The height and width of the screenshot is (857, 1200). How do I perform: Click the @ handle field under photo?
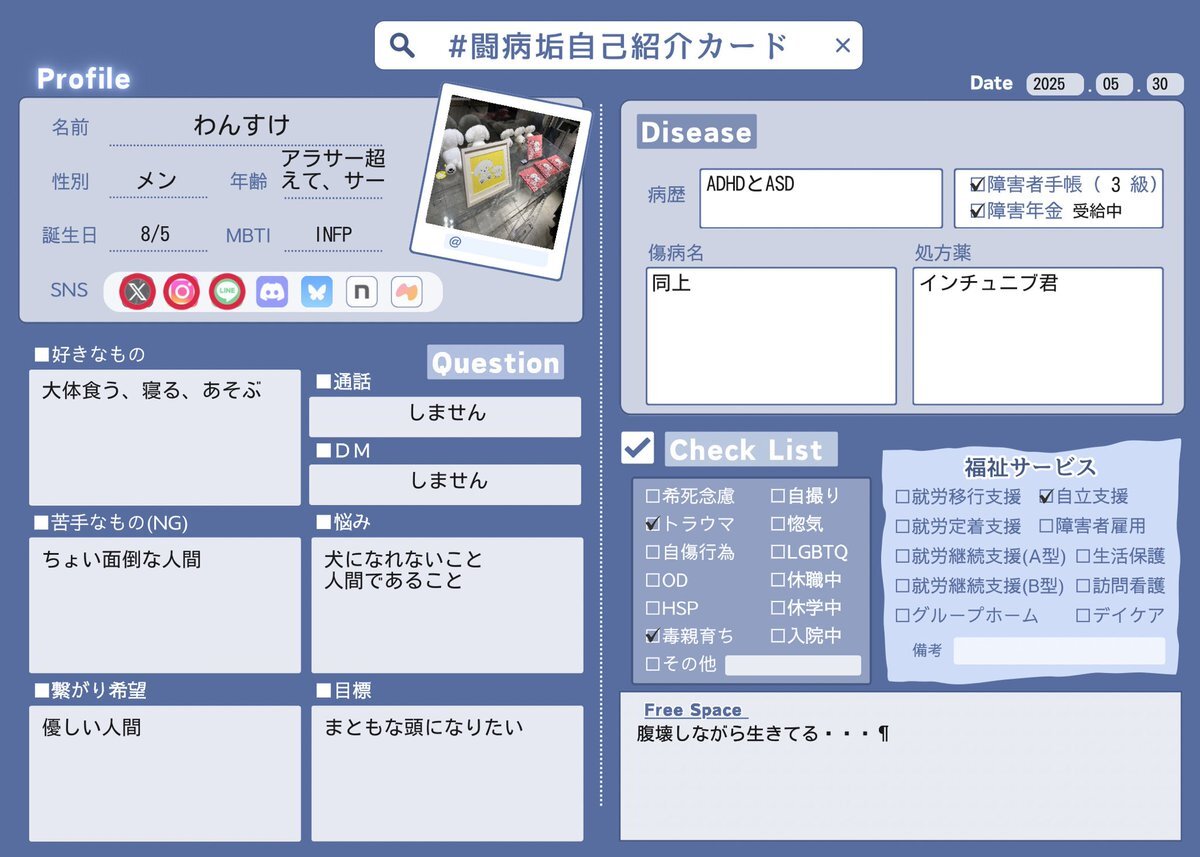(x=496, y=251)
